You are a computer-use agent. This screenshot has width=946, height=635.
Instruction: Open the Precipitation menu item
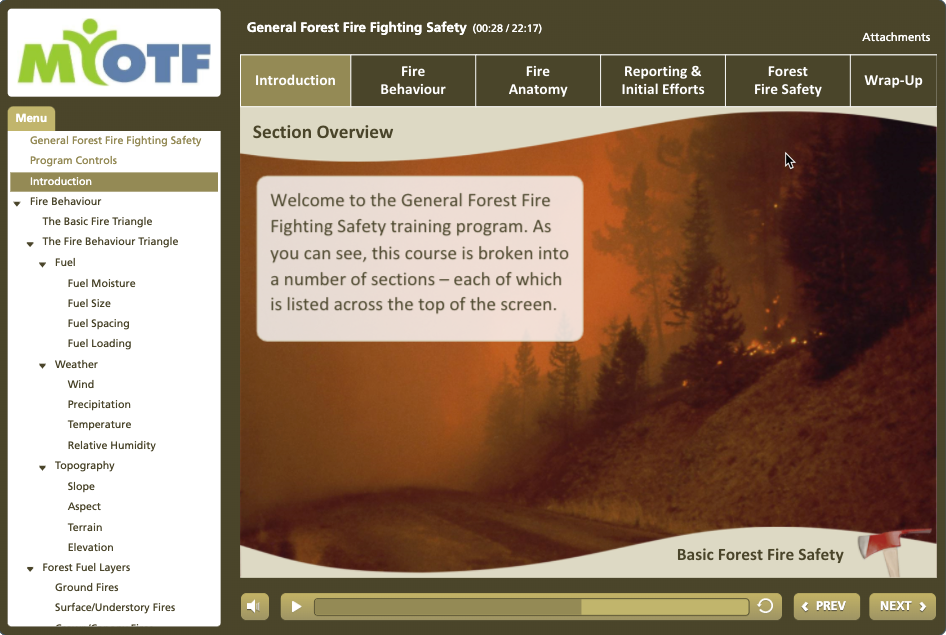pos(99,405)
